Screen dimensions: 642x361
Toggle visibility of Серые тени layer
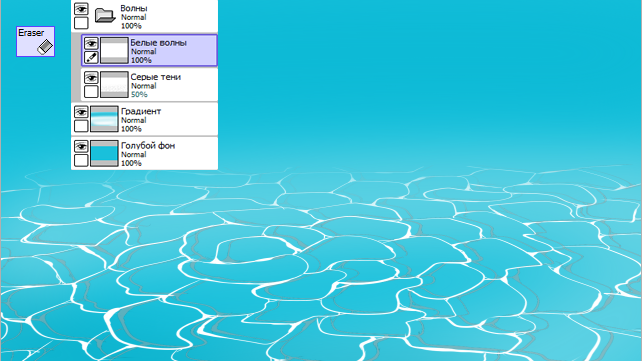point(91,77)
